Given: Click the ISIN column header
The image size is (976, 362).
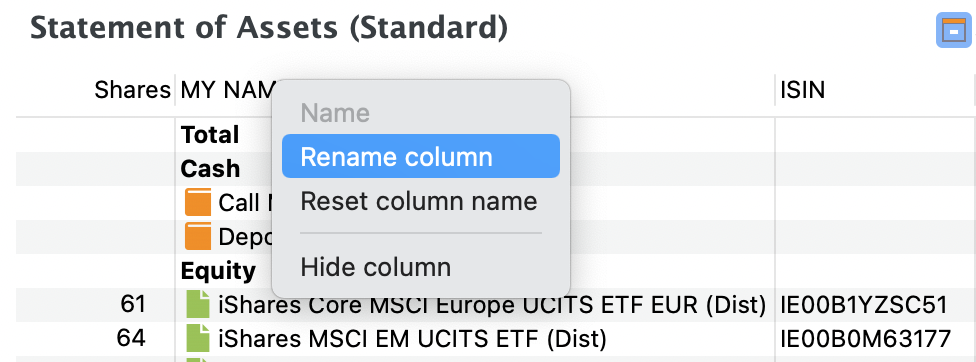Looking at the screenshot, I should coord(802,90).
